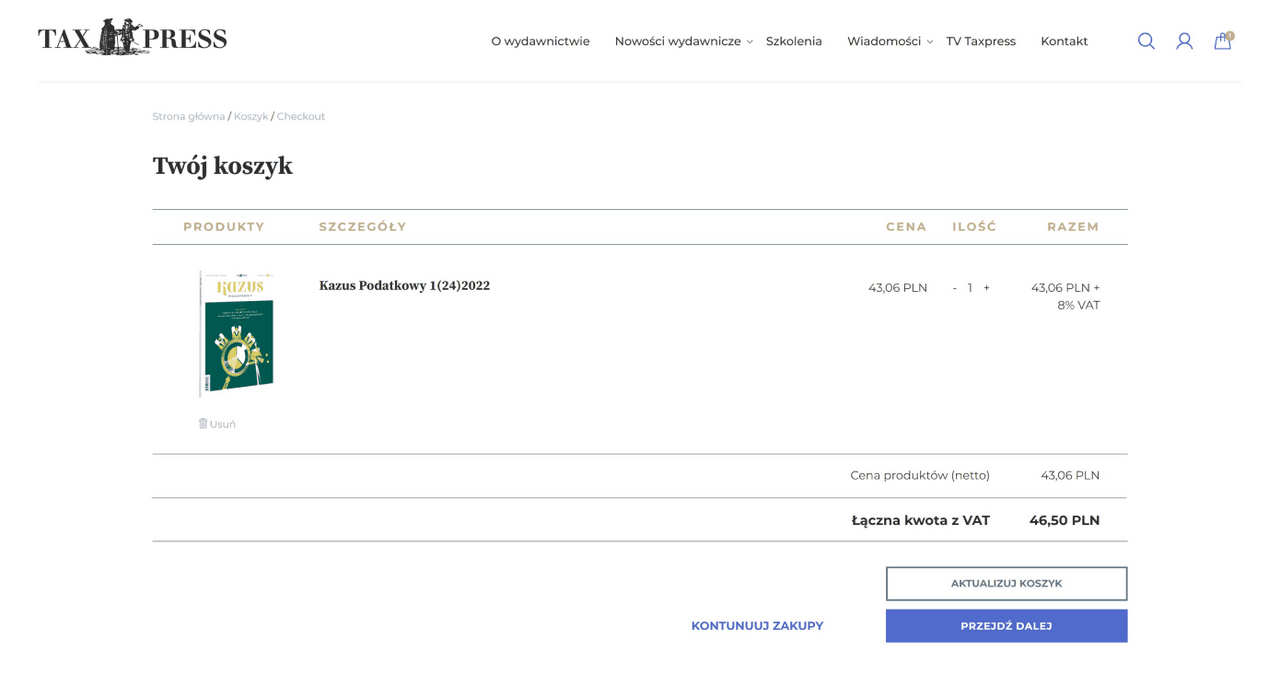The width and height of the screenshot is (1280, 697).
Task: Click the Szczegóły column header
Action: 363,227
